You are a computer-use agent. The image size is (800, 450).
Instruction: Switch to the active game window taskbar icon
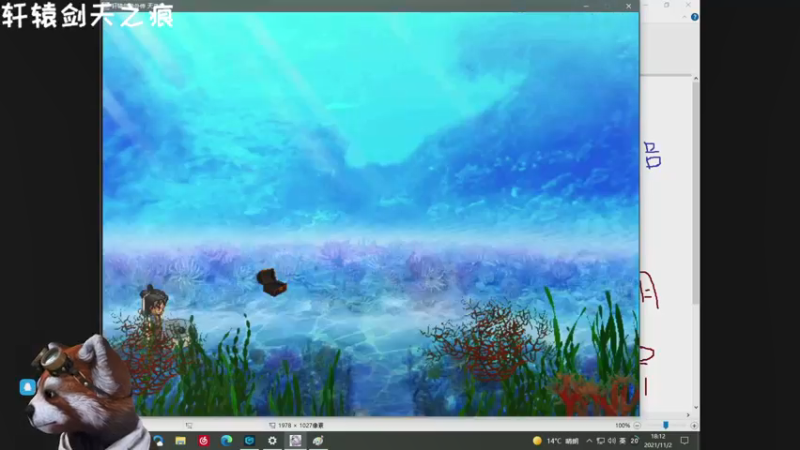(295, 441)
